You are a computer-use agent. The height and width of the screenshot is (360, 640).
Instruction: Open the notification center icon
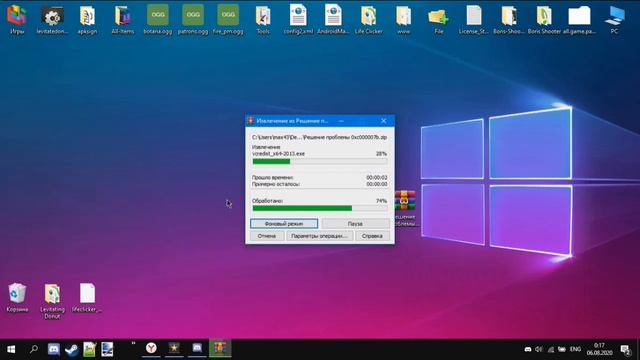[625, 349]
